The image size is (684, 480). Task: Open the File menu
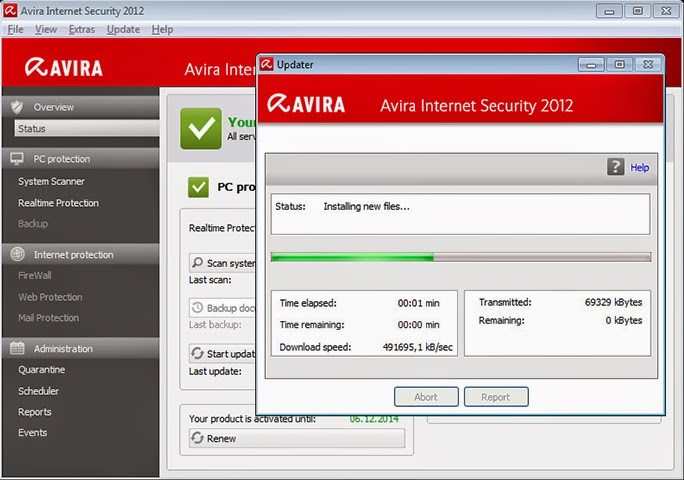[15, 29]
